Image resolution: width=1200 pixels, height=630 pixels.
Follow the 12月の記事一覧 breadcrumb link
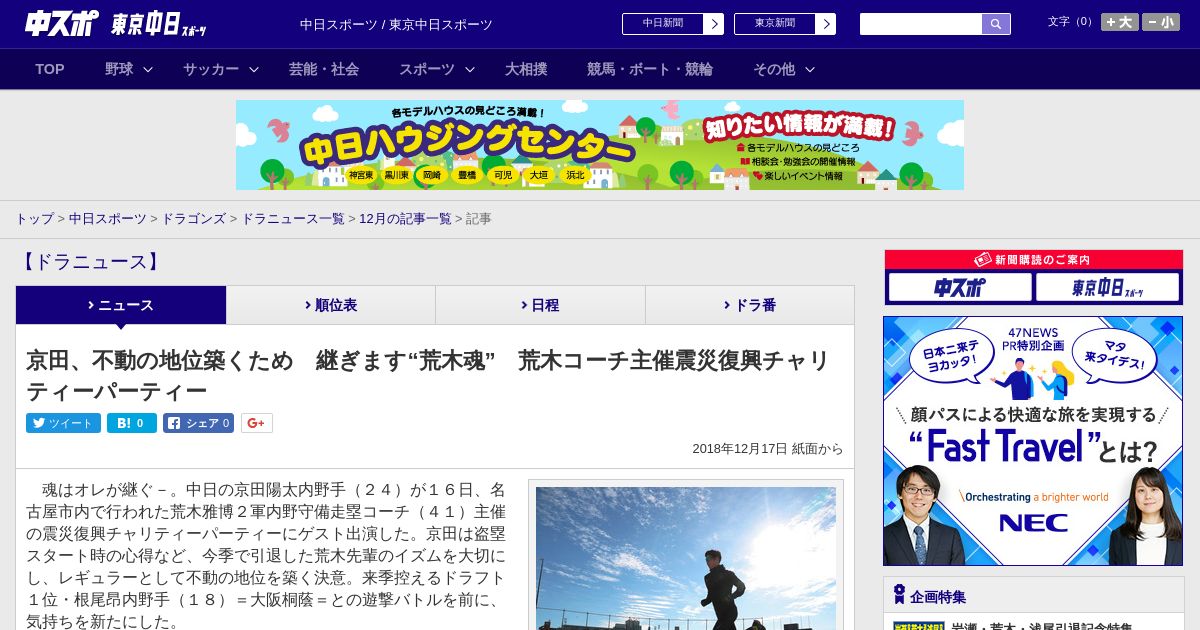[405, 219]
